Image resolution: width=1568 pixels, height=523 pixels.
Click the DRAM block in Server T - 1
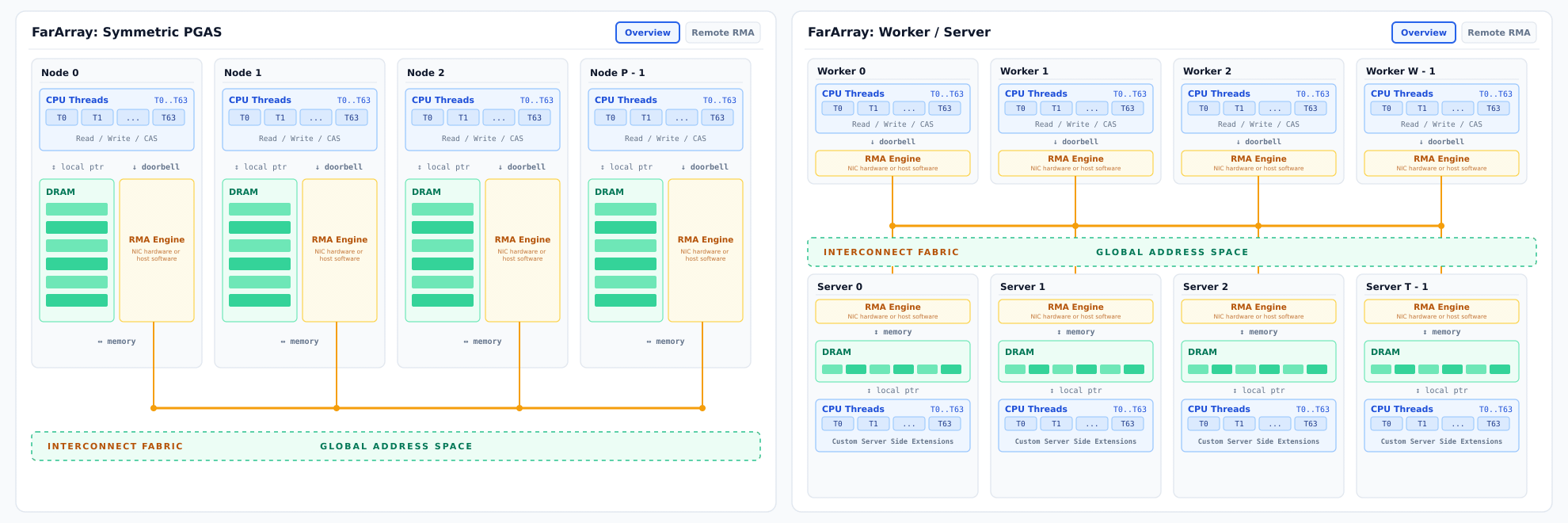click(x=1441, y=361)
